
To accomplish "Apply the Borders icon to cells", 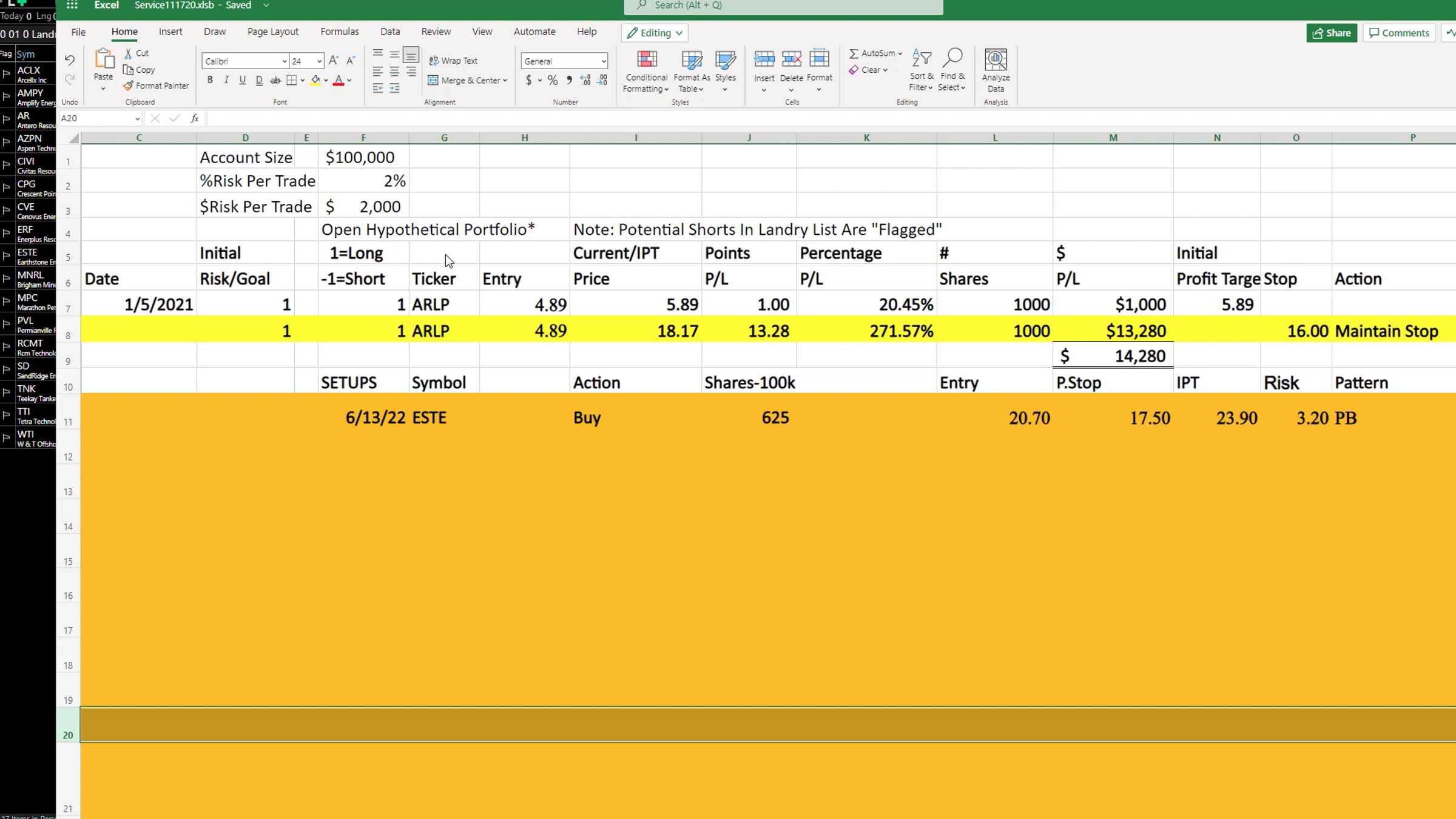I will pos(291,80).
